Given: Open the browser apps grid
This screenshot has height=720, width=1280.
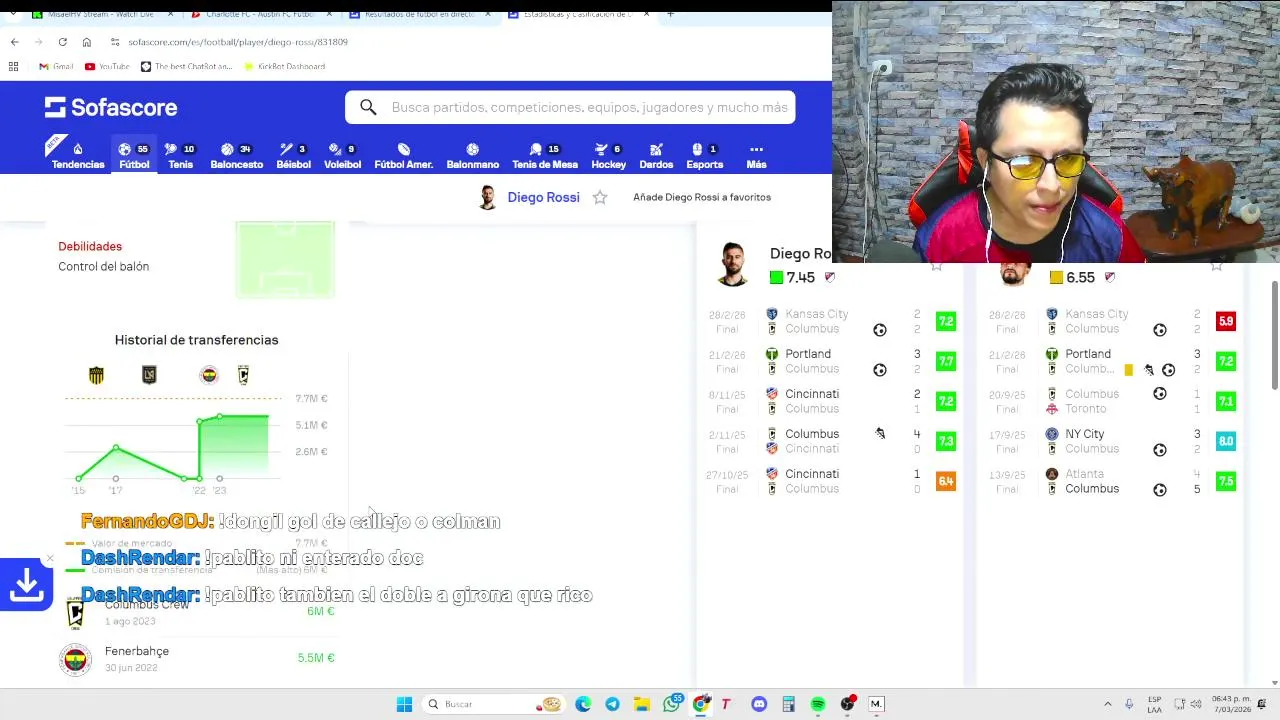Looking at the screenshot, I should point(13,66).
